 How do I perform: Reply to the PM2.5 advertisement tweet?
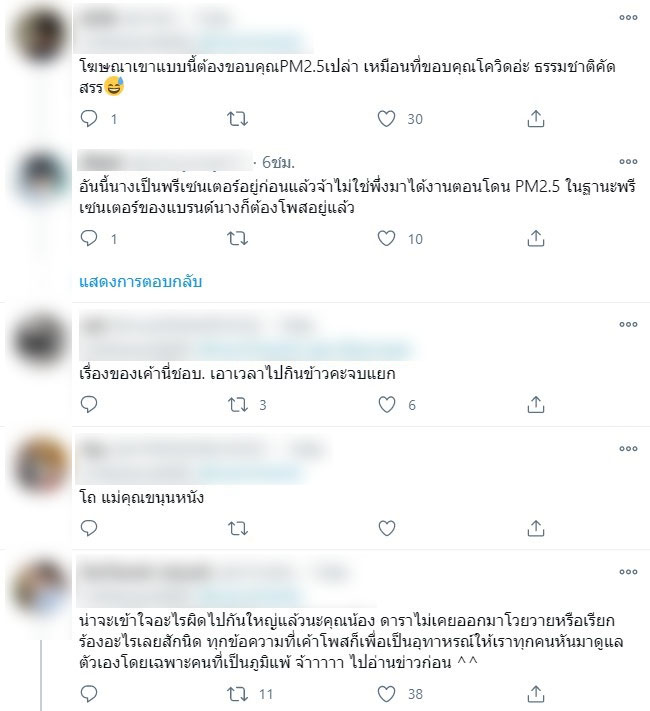pos(89,119)
